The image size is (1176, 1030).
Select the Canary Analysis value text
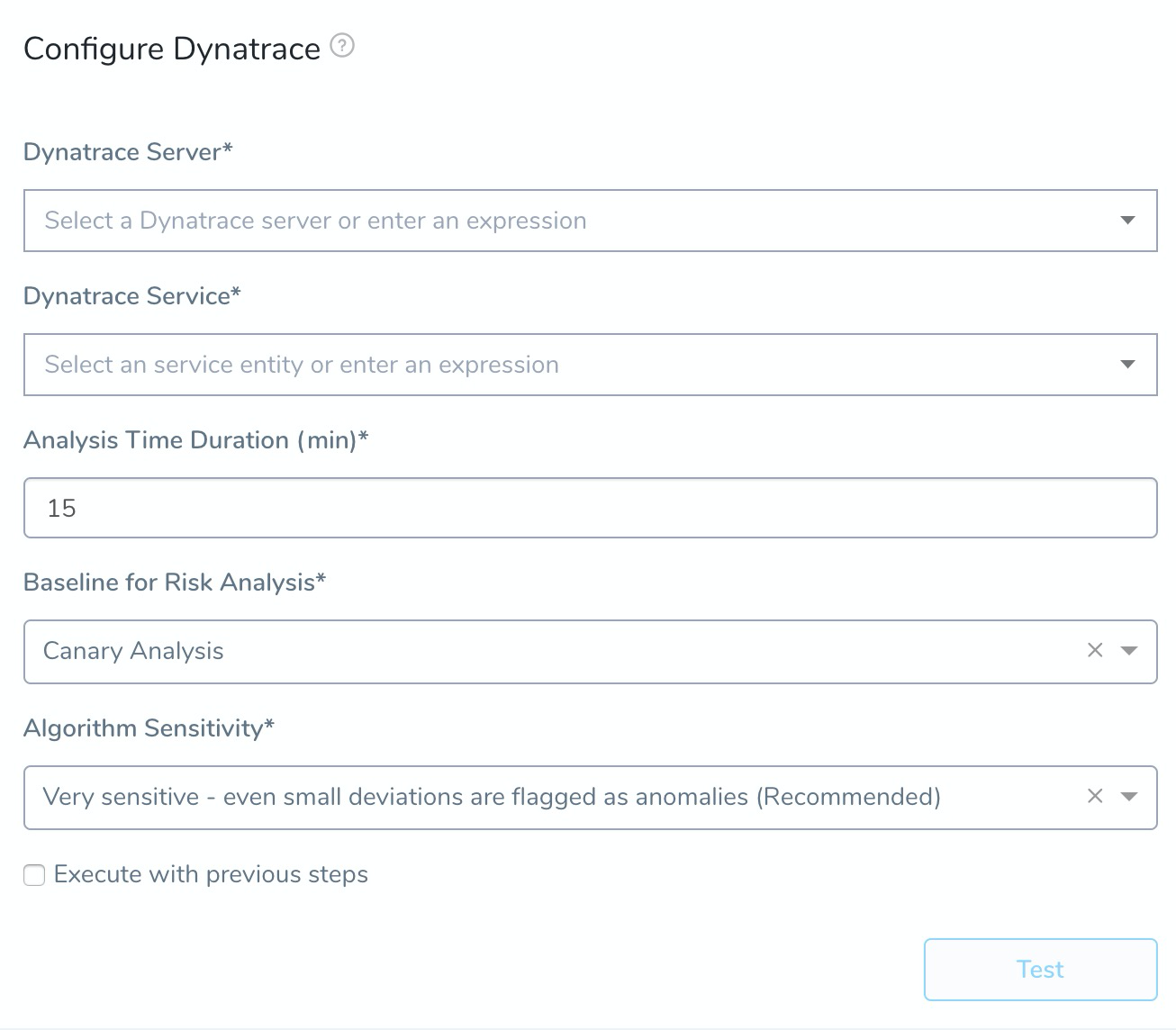(x=133, y=651)
